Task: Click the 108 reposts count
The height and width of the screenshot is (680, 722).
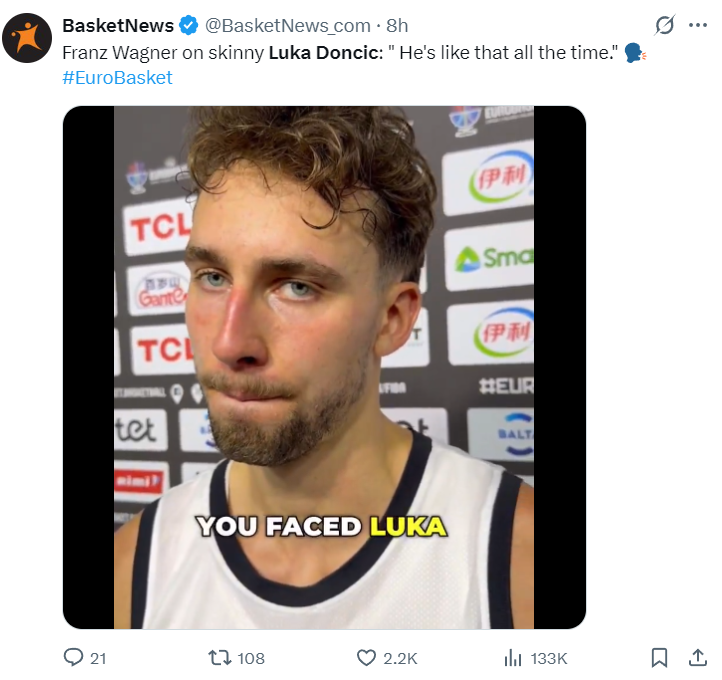Action: [x=251, y=658]
